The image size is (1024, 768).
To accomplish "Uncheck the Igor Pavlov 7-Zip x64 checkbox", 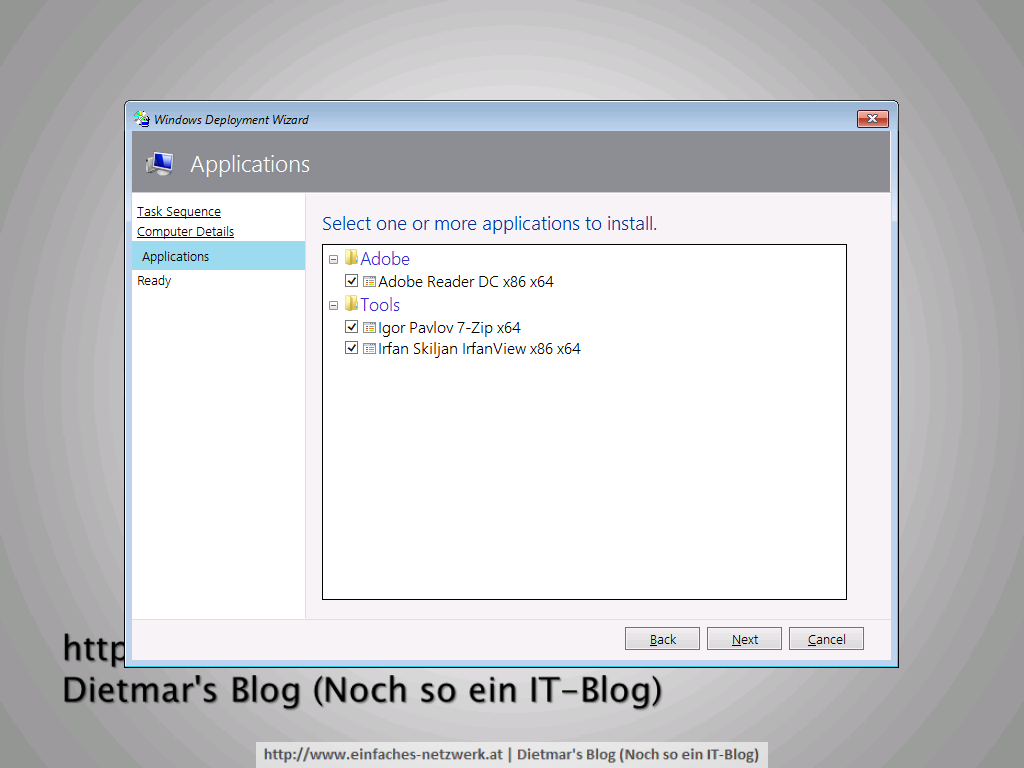I will [x=351, y=327].
